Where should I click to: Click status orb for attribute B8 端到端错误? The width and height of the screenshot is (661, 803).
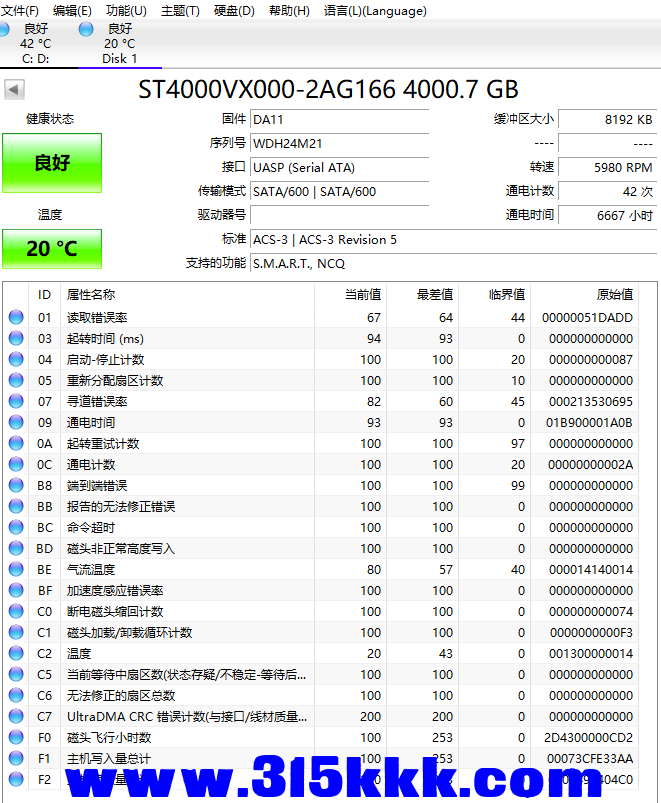16,485
